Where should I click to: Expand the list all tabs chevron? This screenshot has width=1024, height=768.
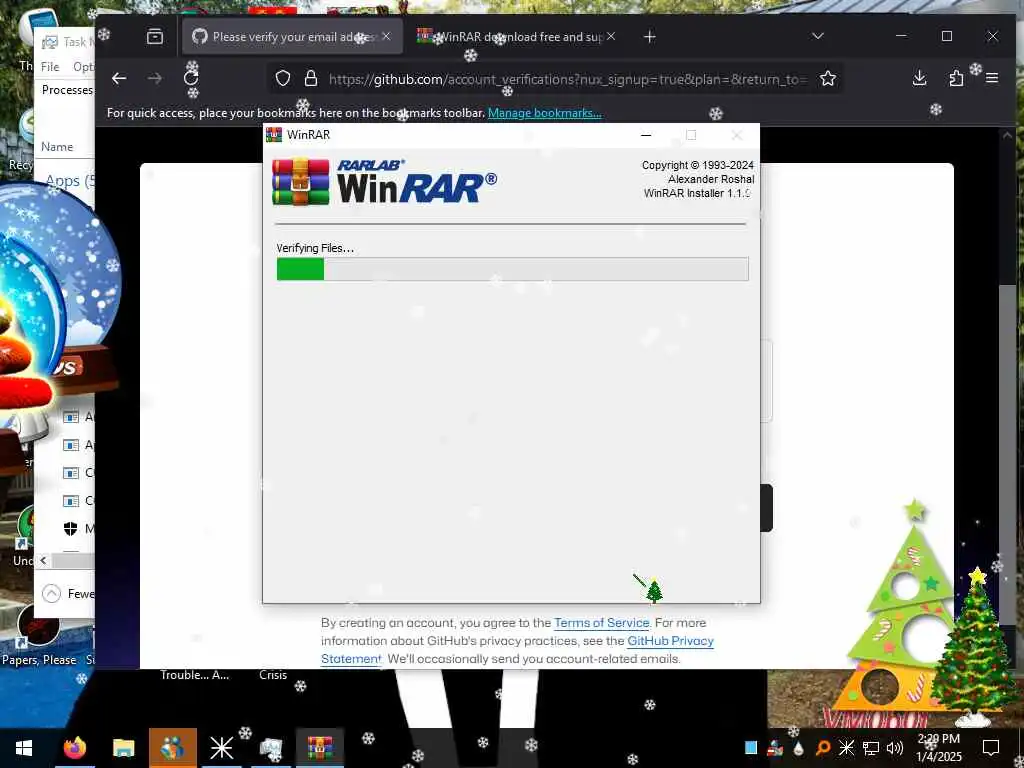818,36
